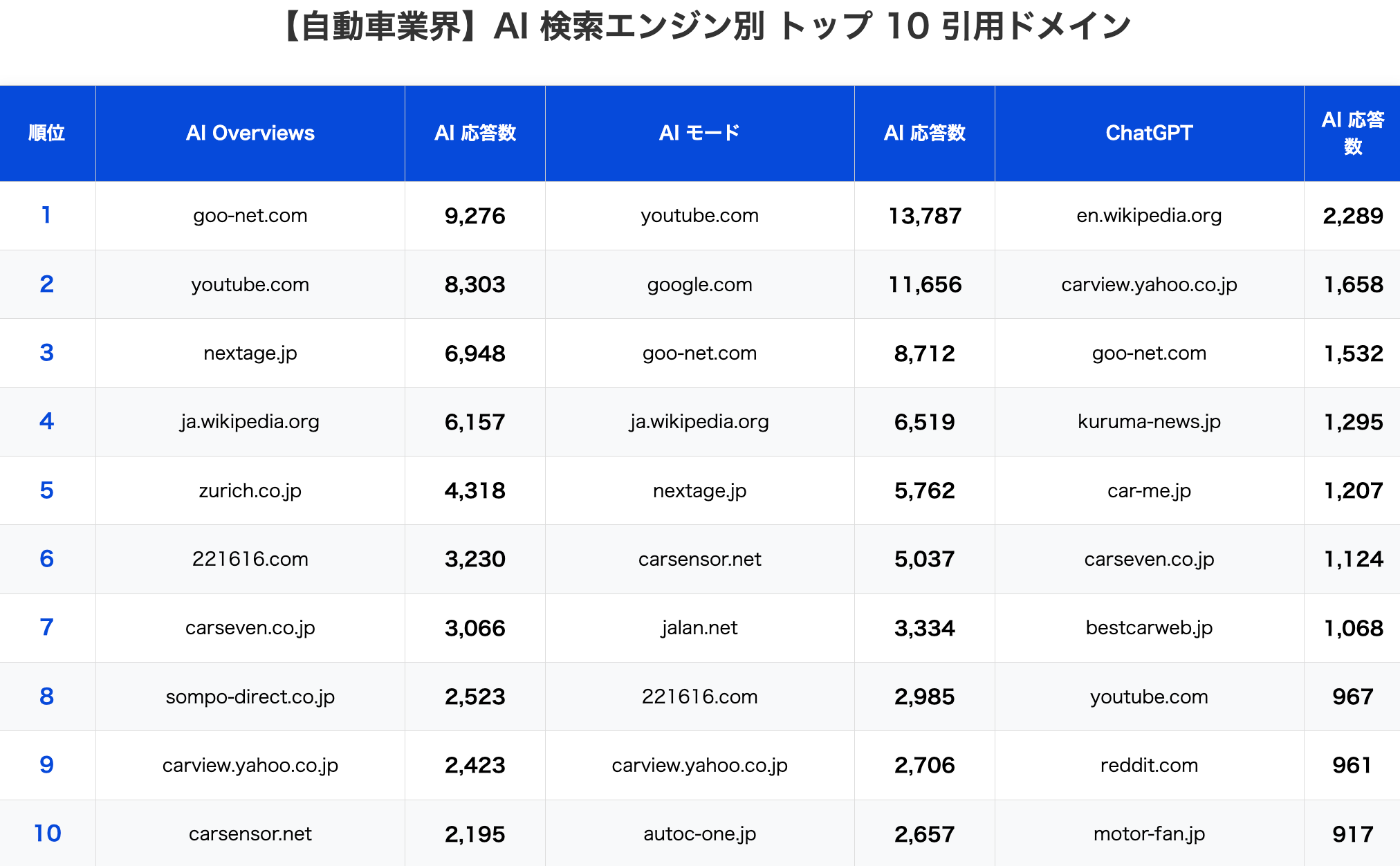
Task: Click the car-me.jp domain
Action: click(1149, 490)
